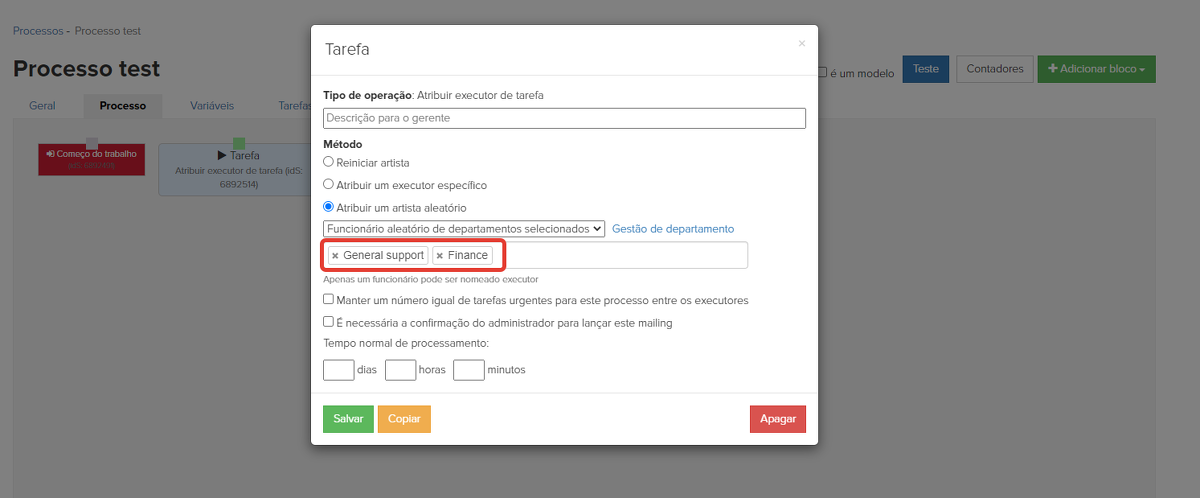Screen dimensions: 1200x498
Task: Click the gray connector on start block
Action: click(x=92, y=144)
